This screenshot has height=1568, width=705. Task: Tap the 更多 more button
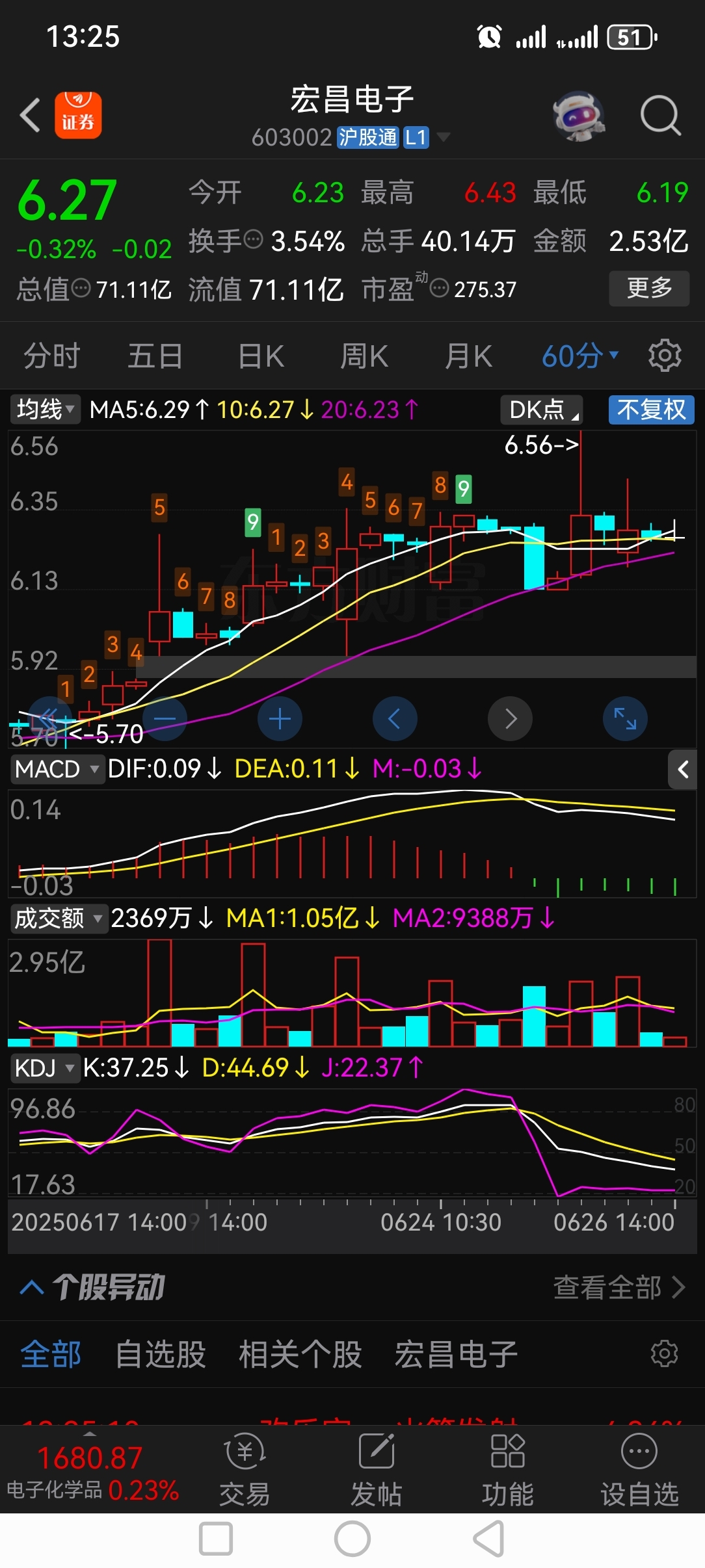point(649,288)
